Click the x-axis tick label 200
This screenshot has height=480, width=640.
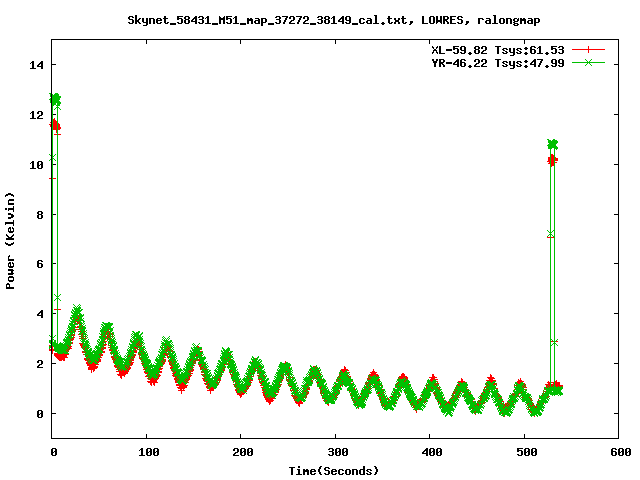click(243, 452)
